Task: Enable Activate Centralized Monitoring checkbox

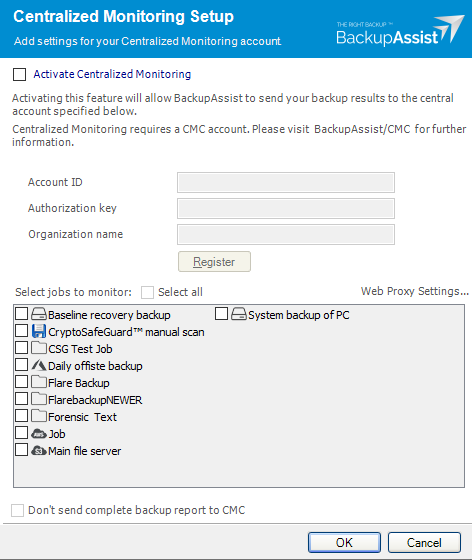Action: (x=19, y=74)
